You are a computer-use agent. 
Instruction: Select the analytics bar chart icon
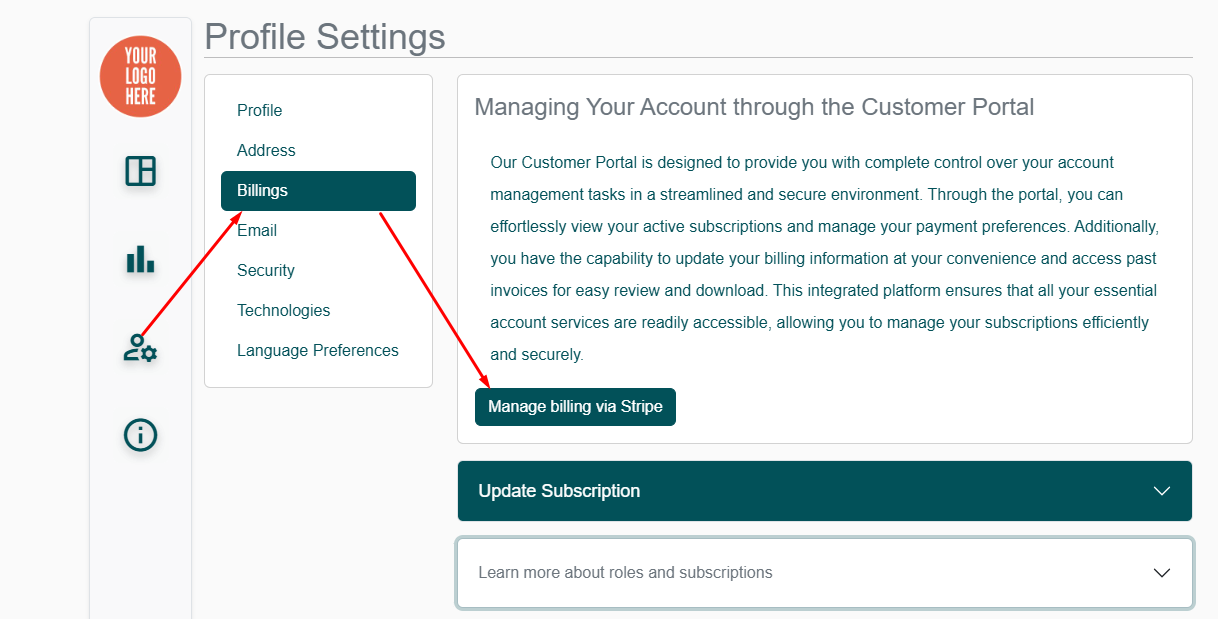pyautogui.click(x=140, y=261)
